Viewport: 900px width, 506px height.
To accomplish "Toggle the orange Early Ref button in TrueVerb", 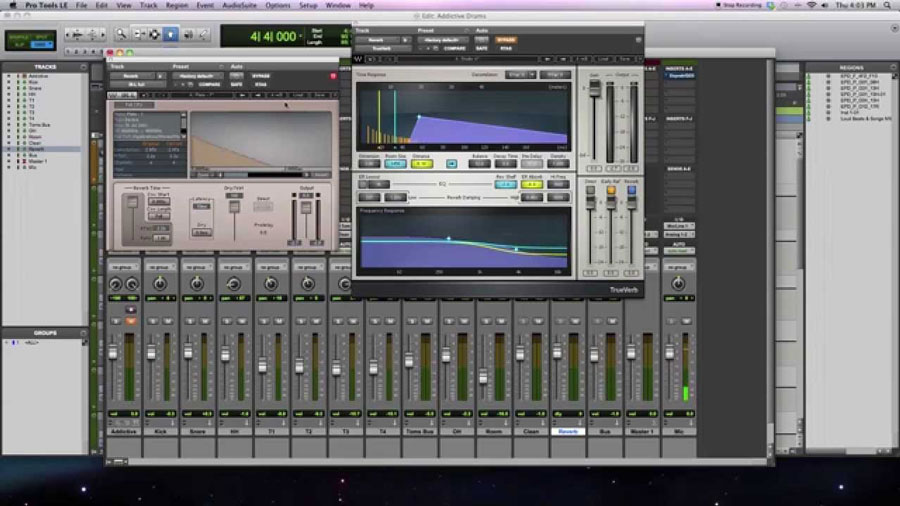I will 611,190.
